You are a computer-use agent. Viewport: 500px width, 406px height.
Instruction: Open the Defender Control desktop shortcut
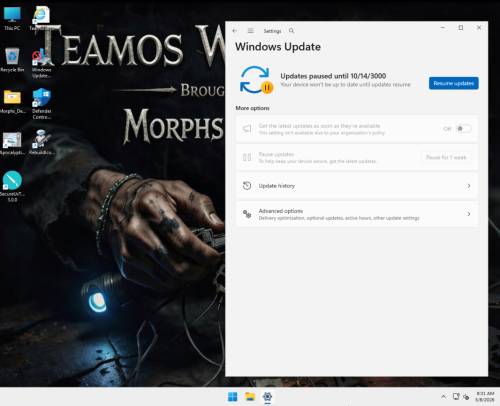point(41,104)
